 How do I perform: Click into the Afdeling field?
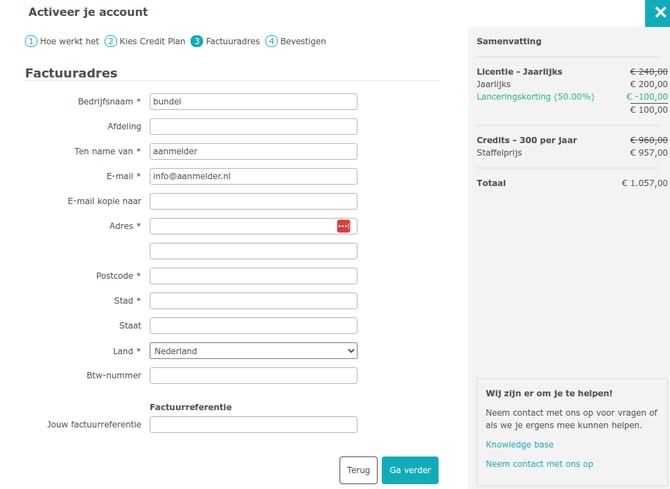coord(253,126)
